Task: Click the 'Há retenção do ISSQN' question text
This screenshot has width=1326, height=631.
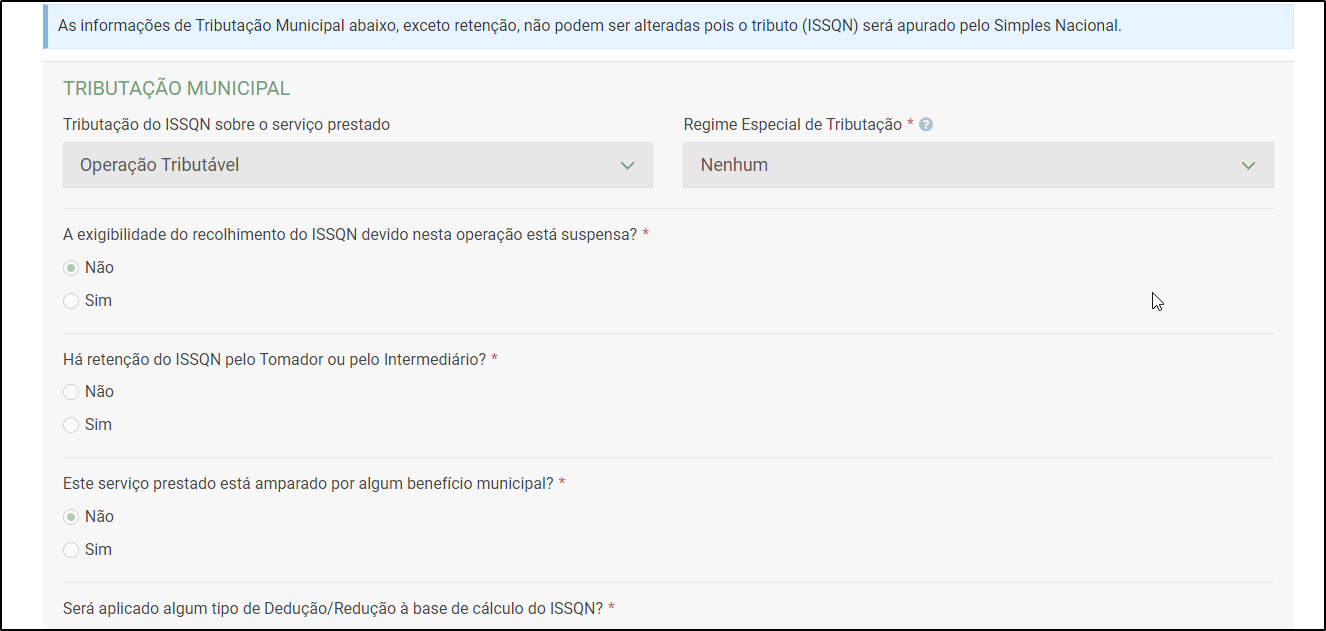Action: (x=274, y=359)
